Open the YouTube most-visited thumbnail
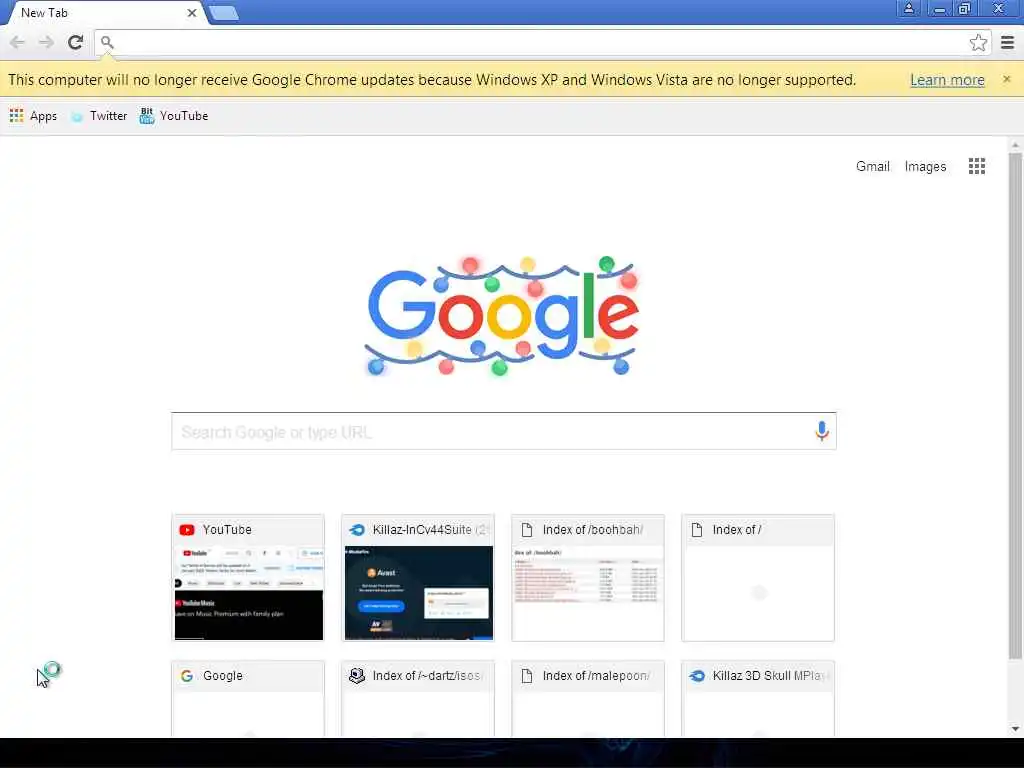The width and height of the screenshot is (1024, 768). 248,578
